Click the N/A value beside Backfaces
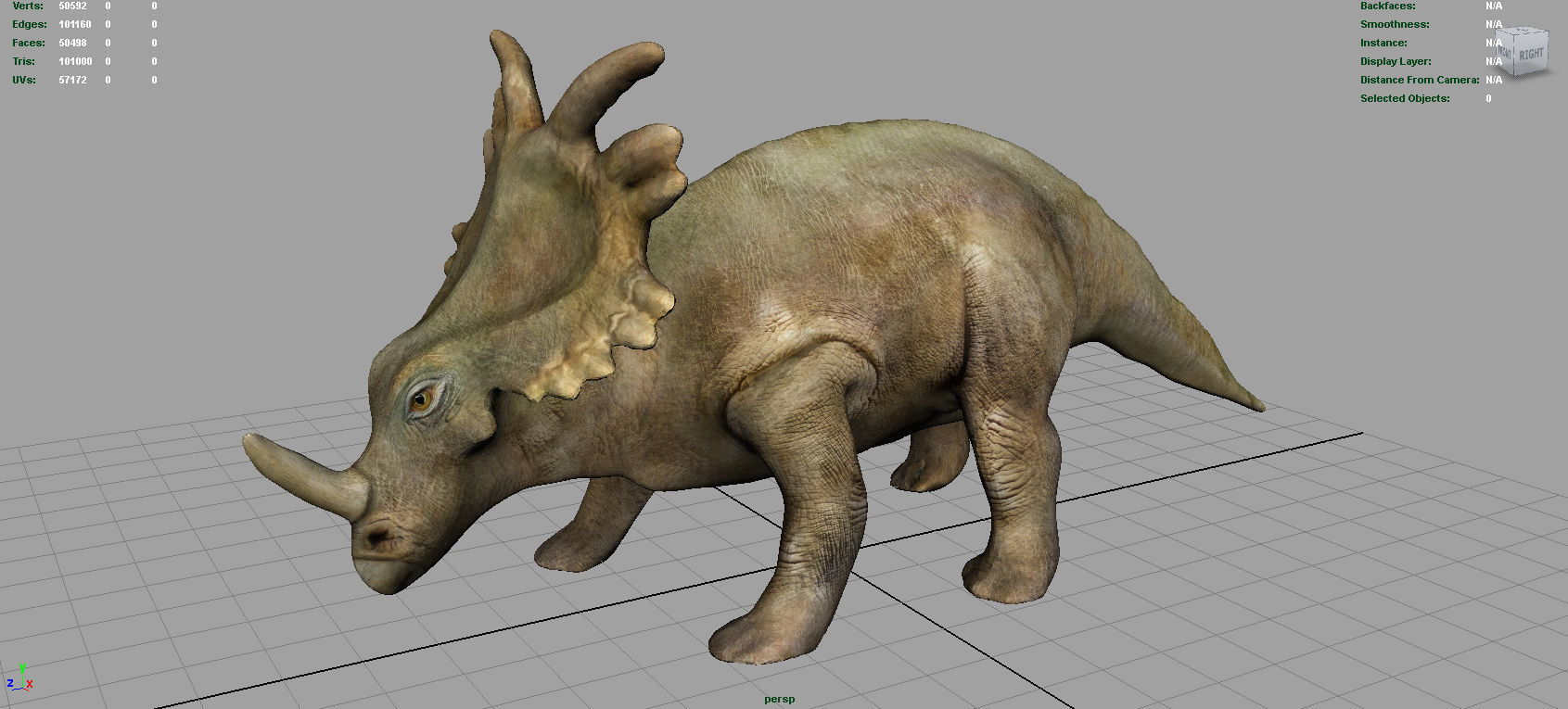The image size is (1568, 709). pos(1494,6)
